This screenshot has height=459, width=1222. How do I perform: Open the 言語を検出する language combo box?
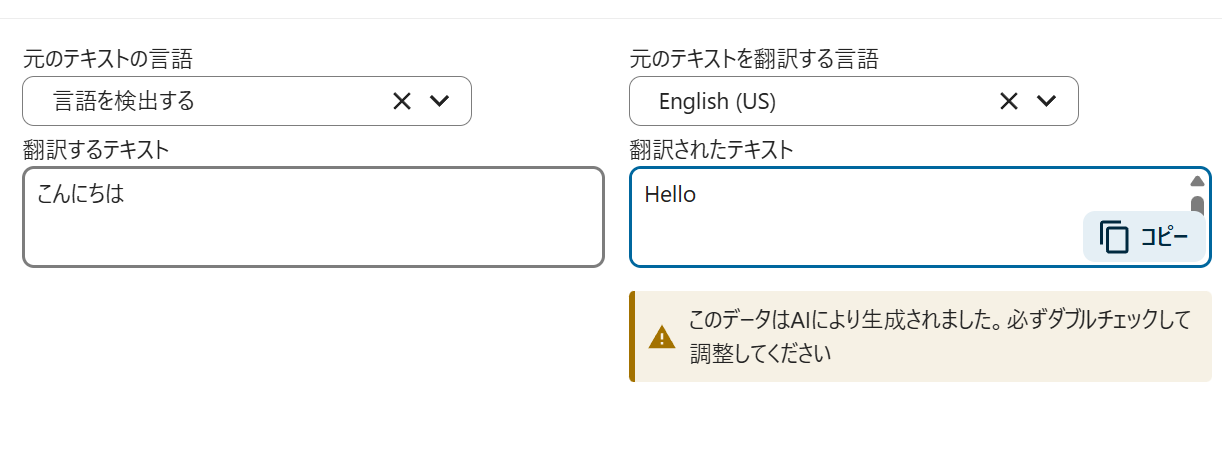click(200, 101)
